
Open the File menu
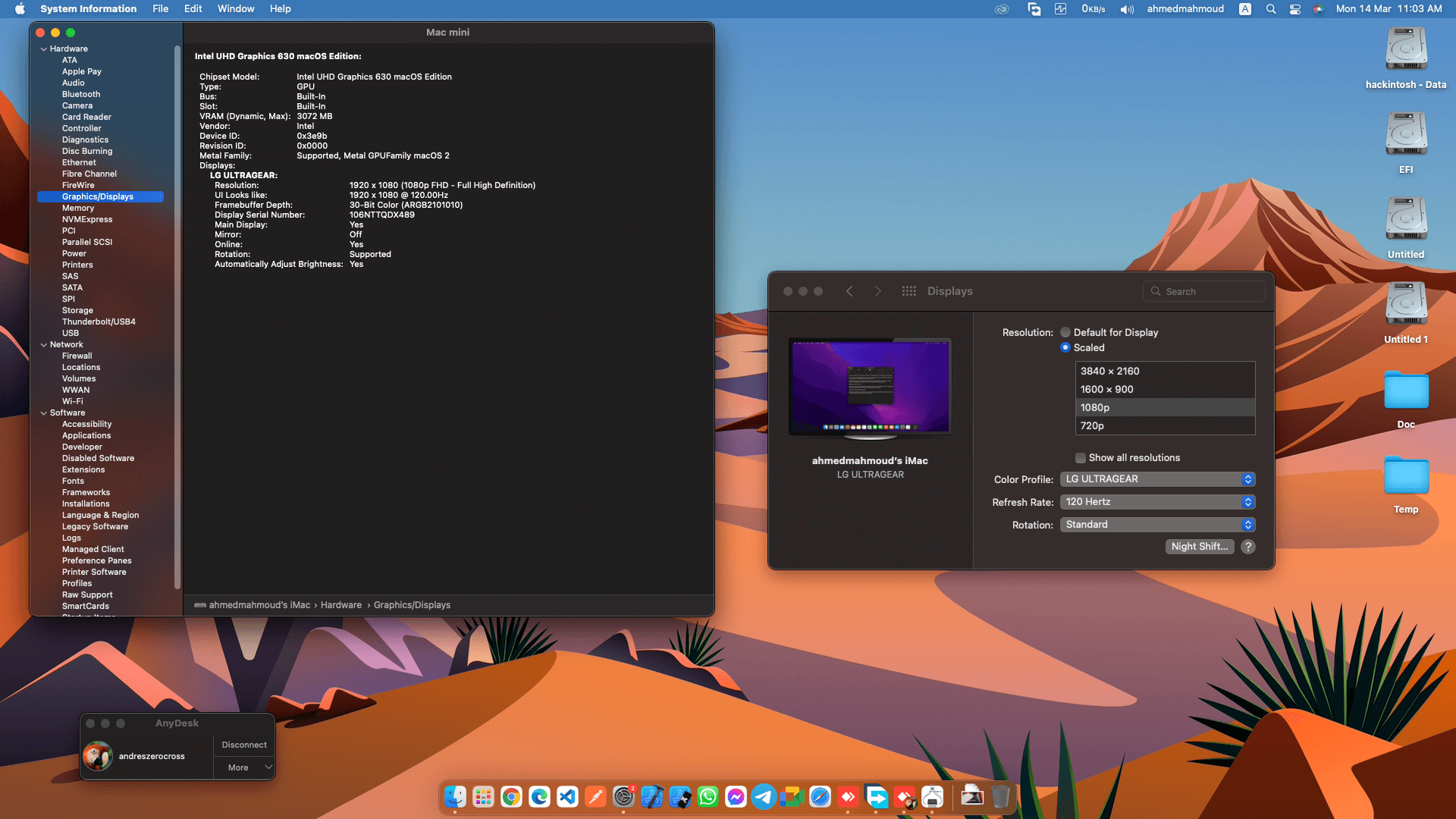tap(160, 9)
